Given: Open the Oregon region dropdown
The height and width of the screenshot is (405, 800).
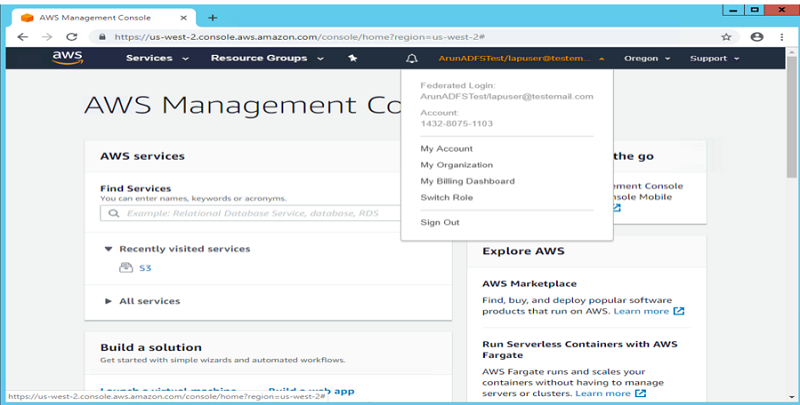Looking at the screenshot, I should pos(647,58).
